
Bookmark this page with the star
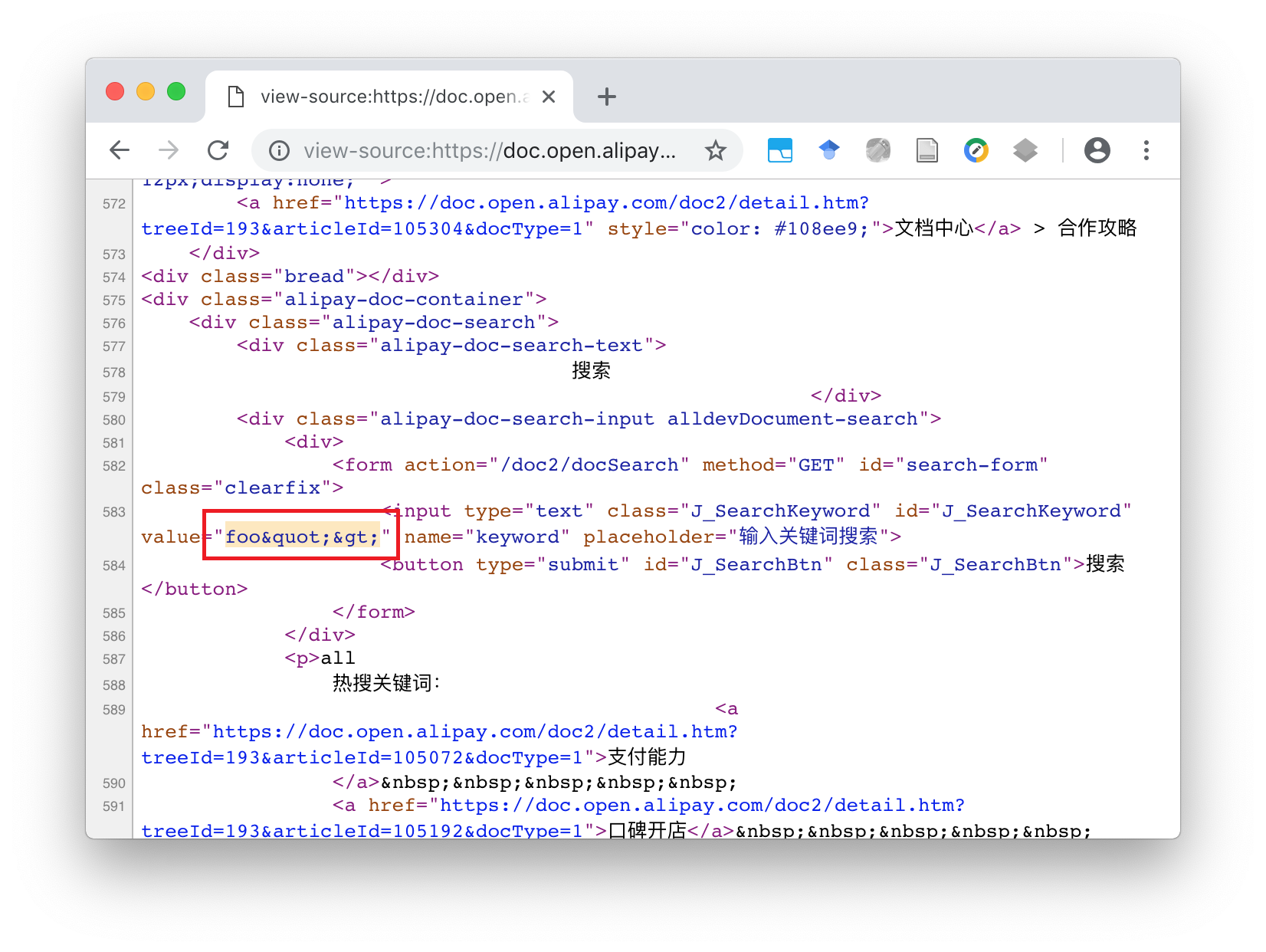(715, 151)
